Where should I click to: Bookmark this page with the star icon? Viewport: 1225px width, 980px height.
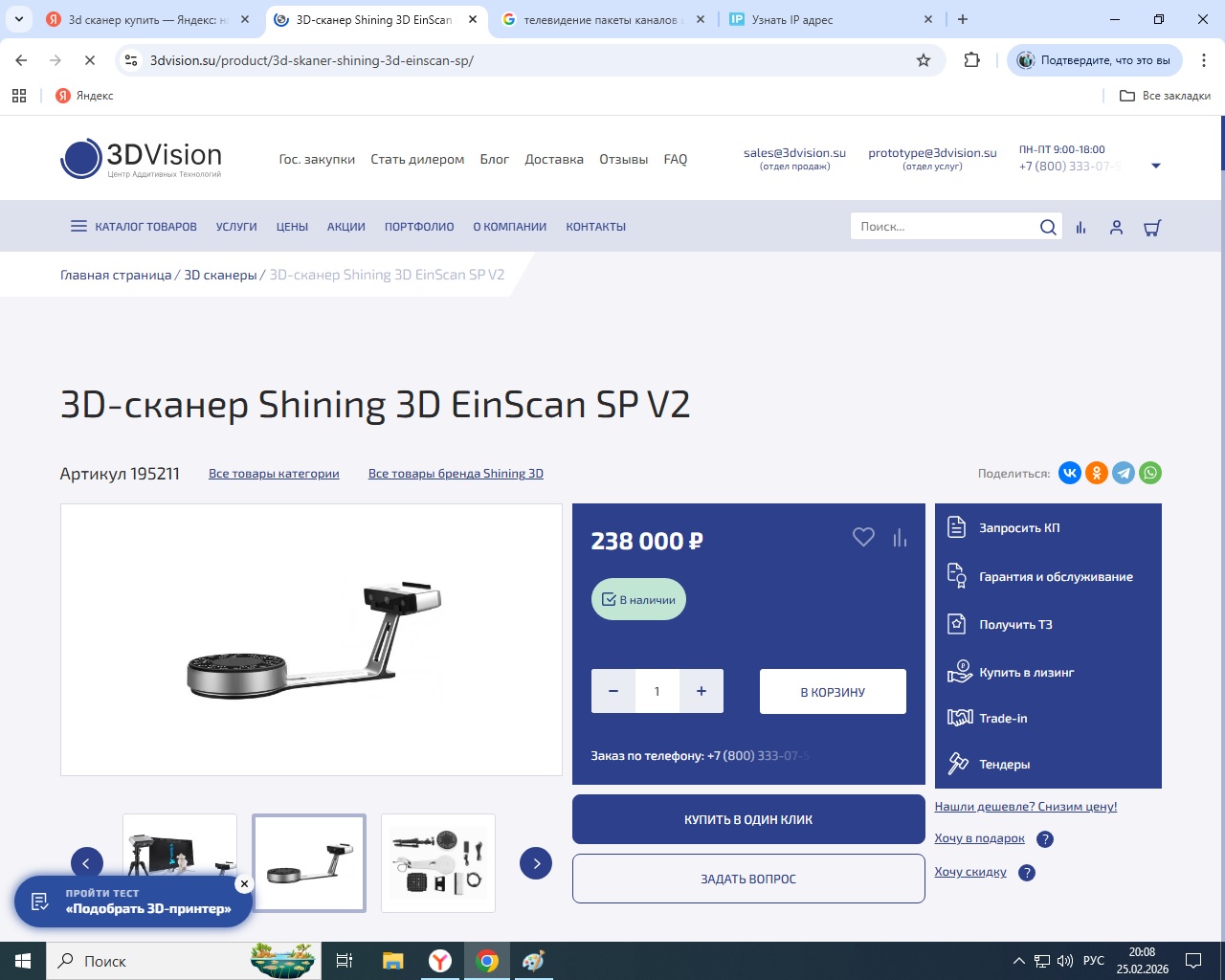tap(924, 60)
